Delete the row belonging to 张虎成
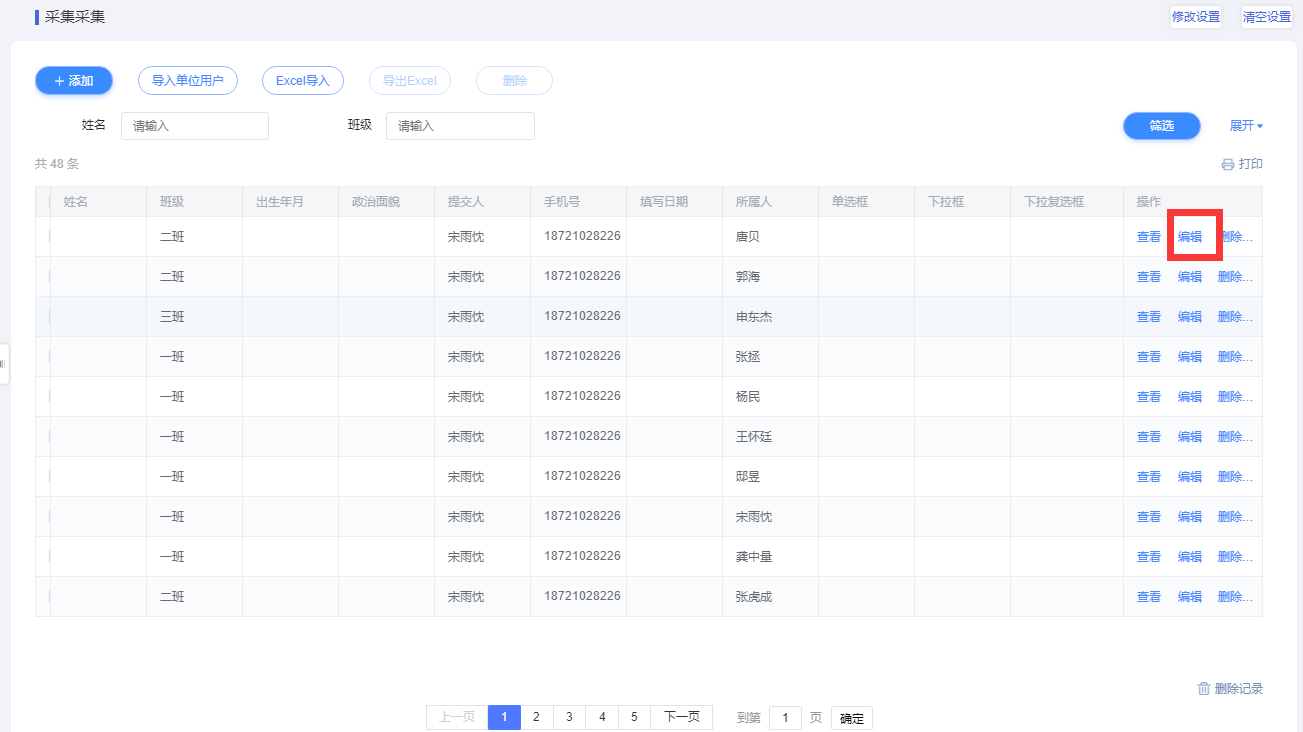This screenshot has height=732, width=1303. (1234, 597)
